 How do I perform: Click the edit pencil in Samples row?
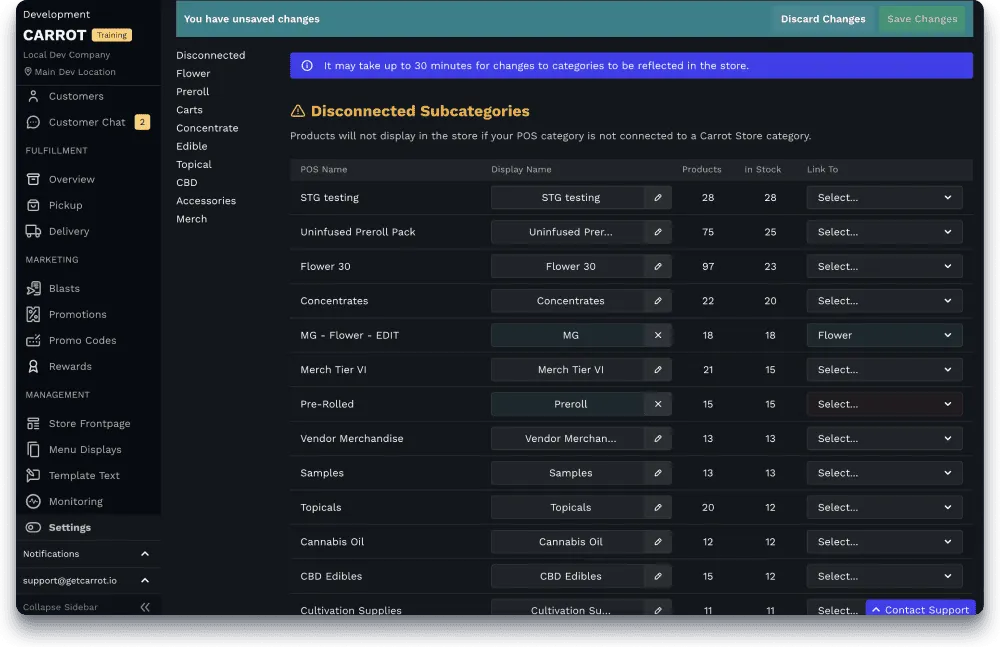pos(658,473)
